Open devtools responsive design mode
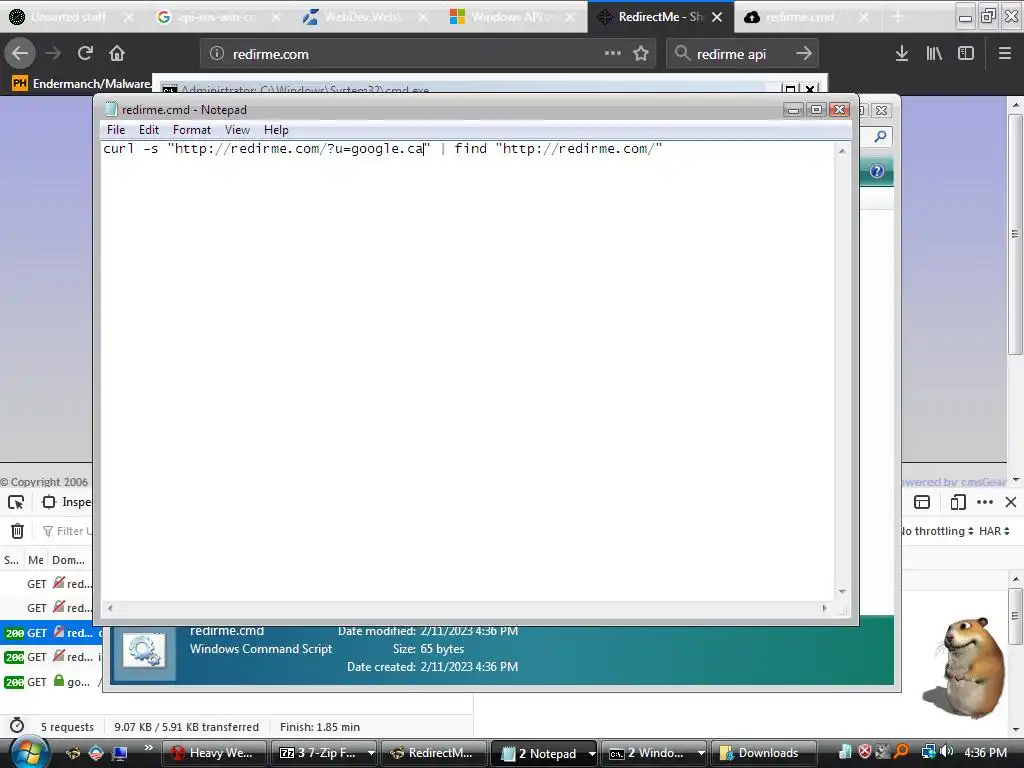 [x=958, y=502]
